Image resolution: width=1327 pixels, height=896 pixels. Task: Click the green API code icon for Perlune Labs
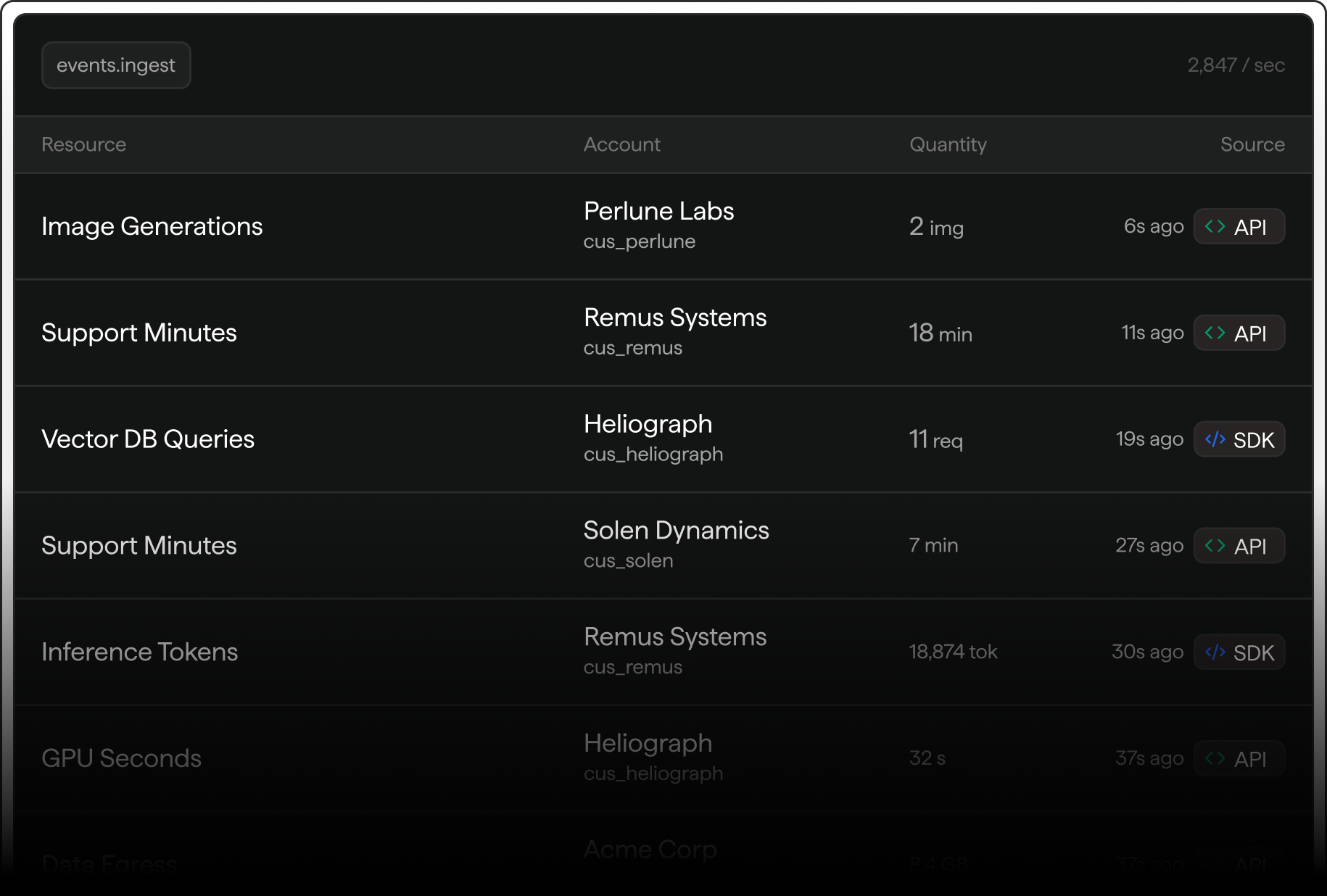point(1215,227)
